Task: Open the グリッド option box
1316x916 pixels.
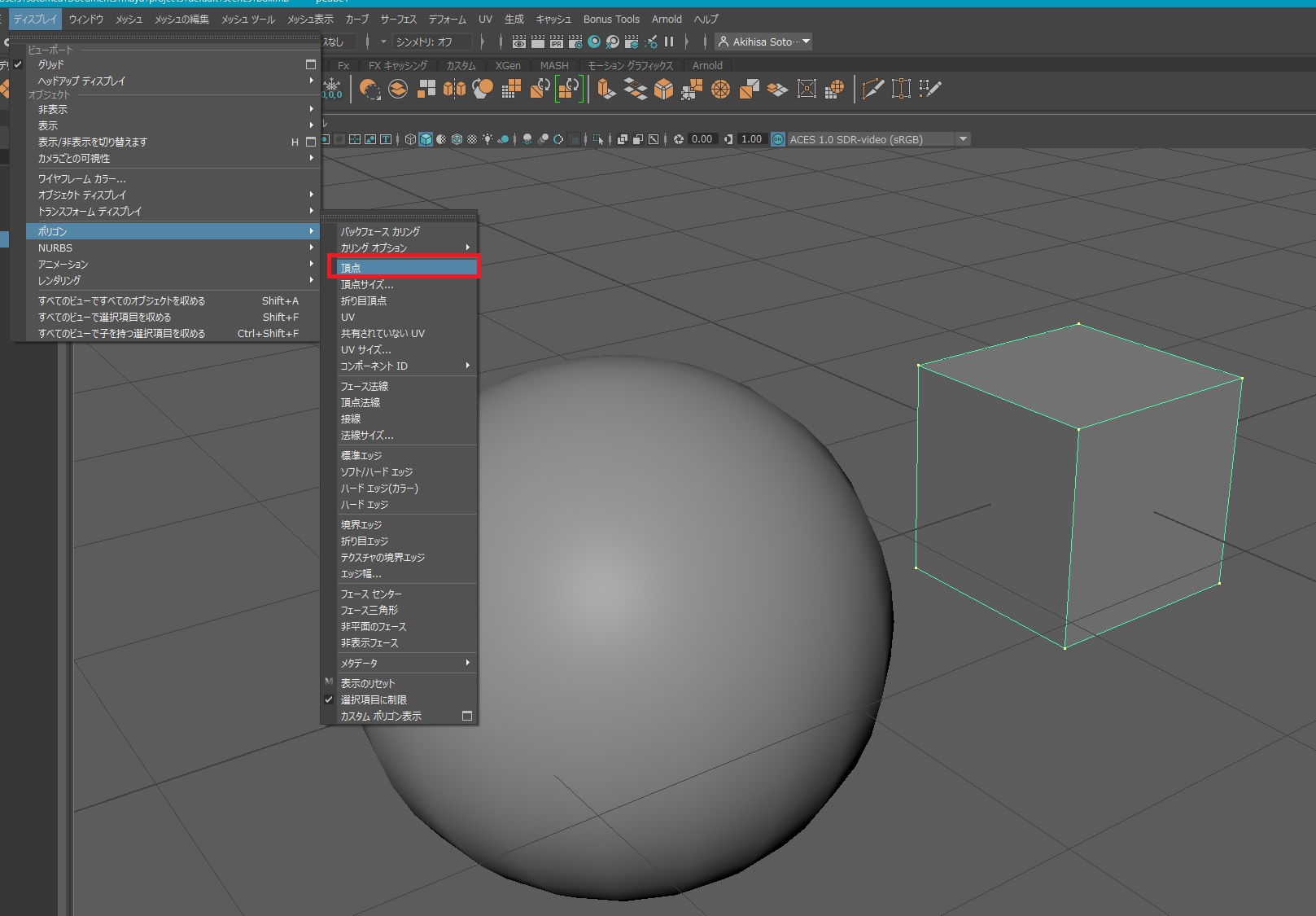Action: [x=310, y=64]
